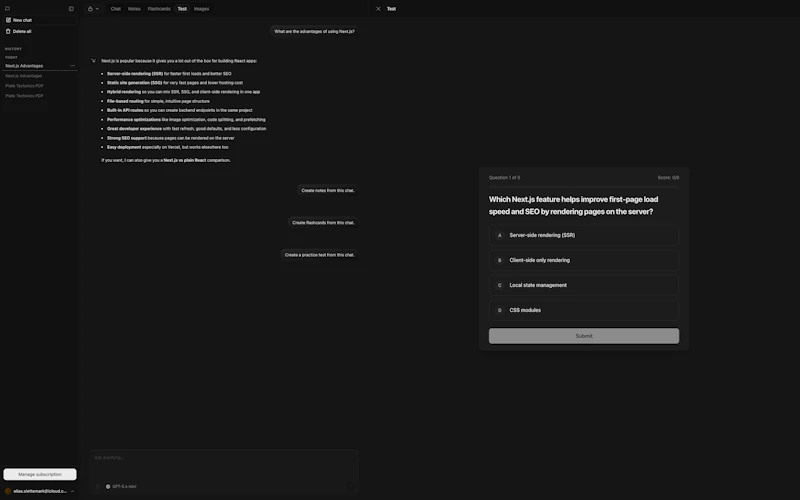800x500 pixels.
Task: Click the 'Question 1 of 5' label
Action: point(505,178)
